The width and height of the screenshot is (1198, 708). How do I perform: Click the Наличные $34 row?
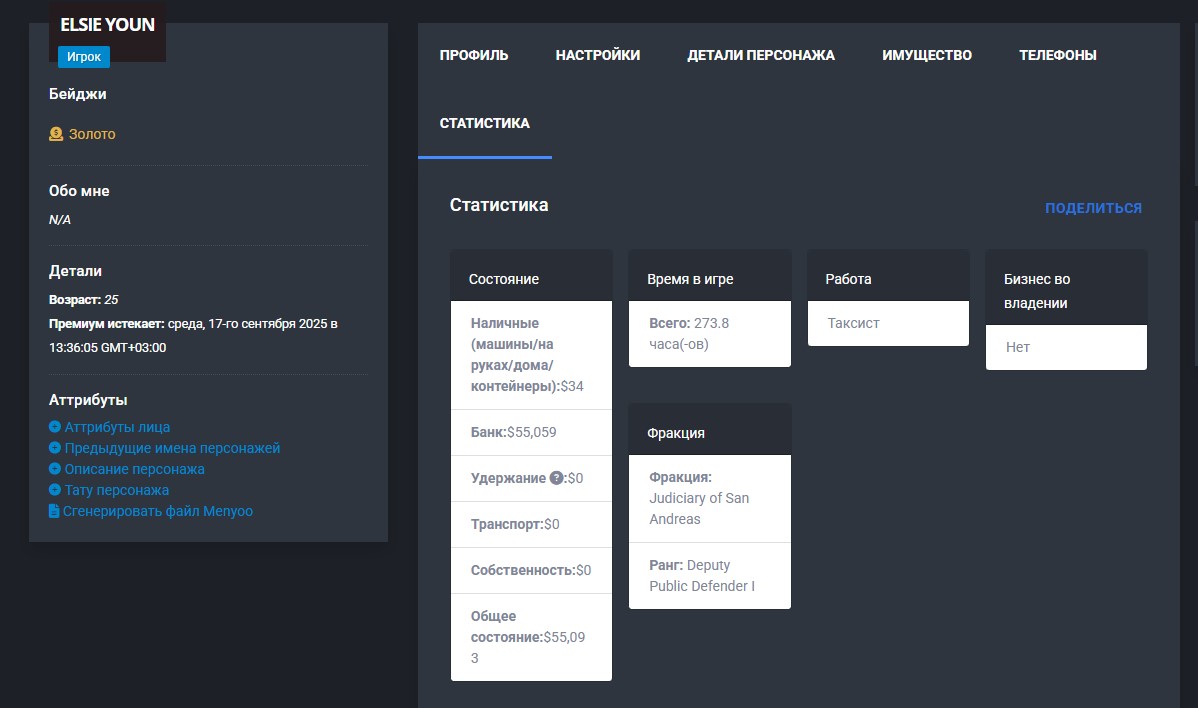pyautogui.click(x=531, y=355)
